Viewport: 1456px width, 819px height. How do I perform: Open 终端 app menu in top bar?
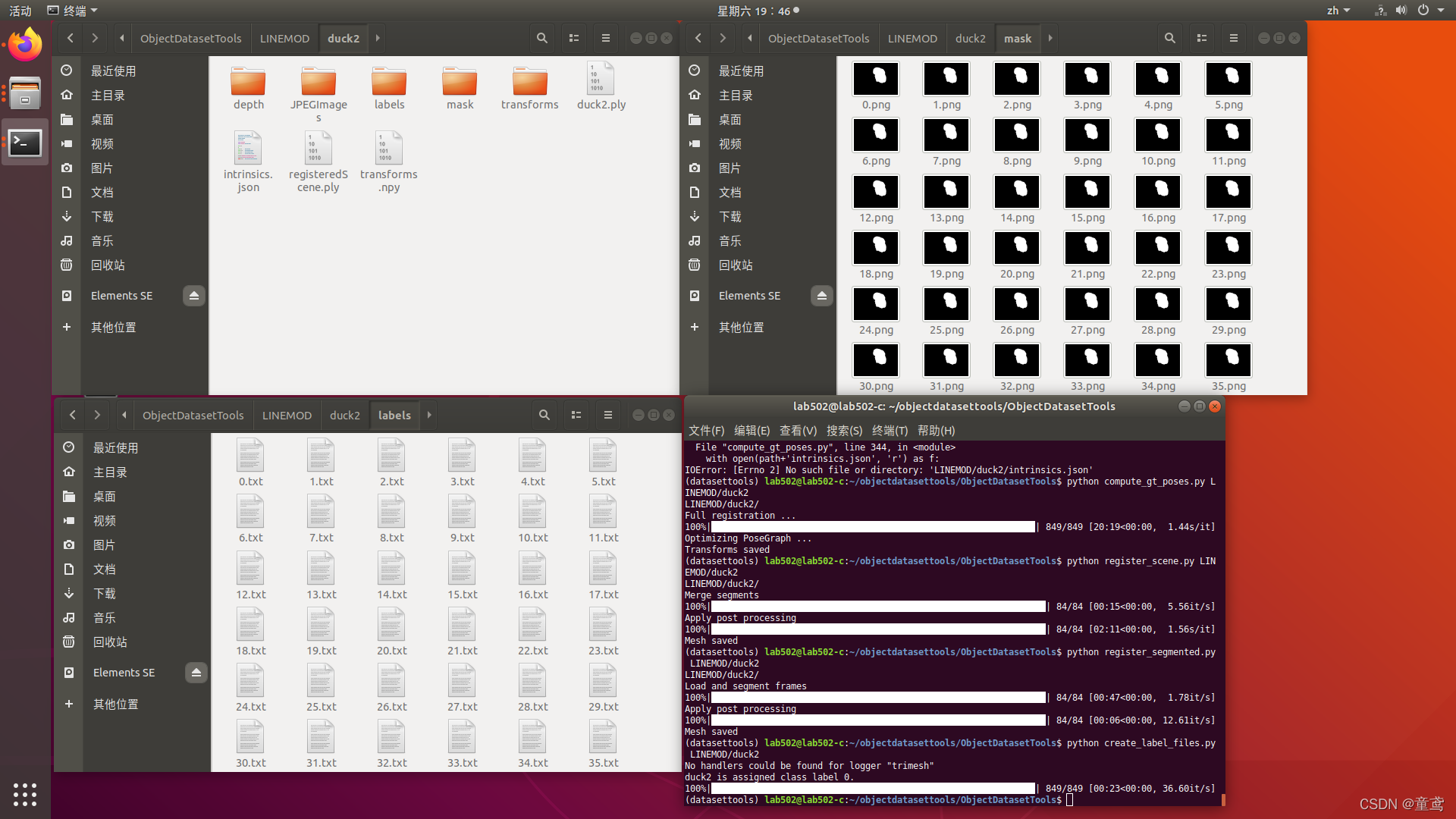(x=73, y=11)
